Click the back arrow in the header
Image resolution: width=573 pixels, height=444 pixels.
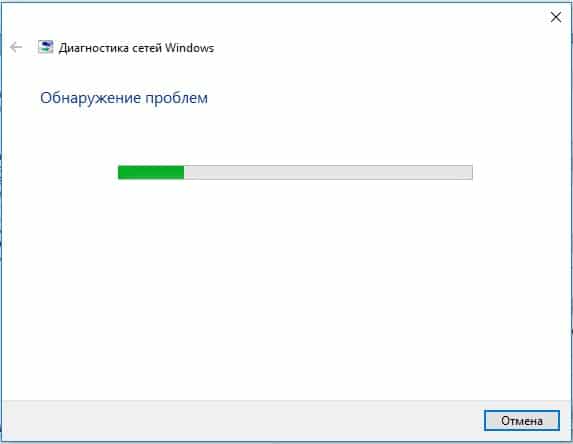click(16, 47)
